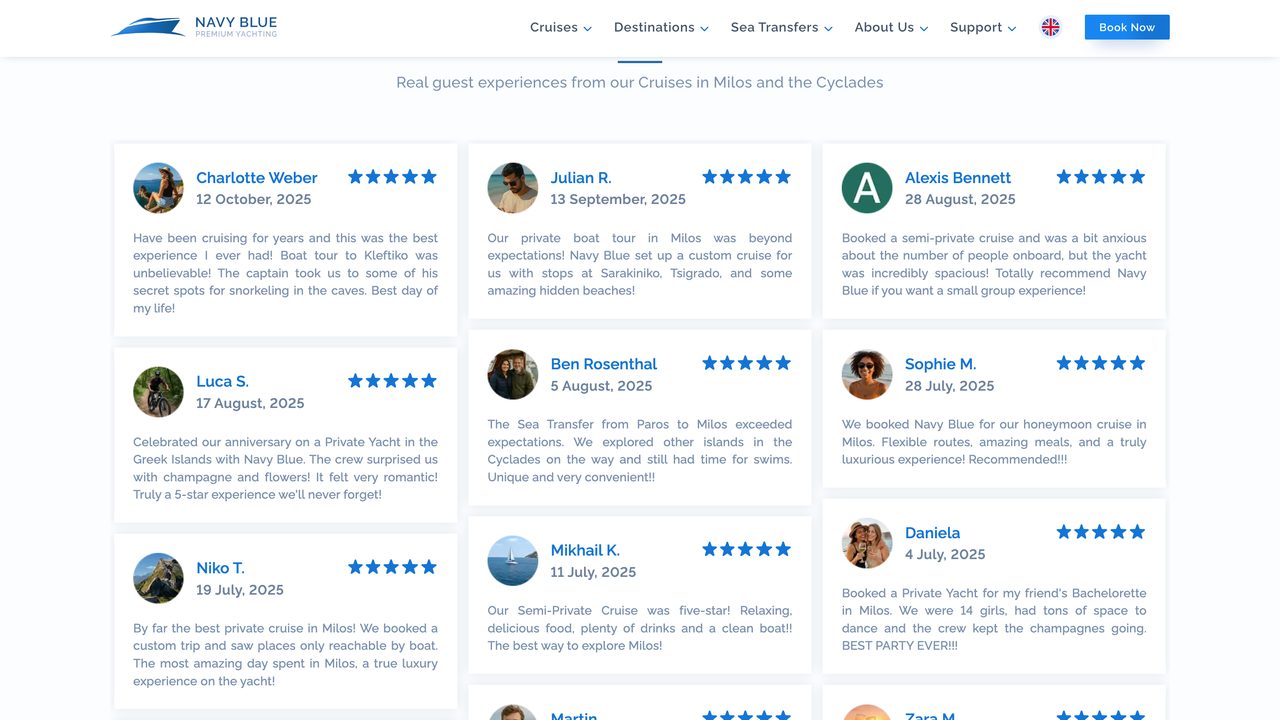Click the date 19 July, 2025
This screenshot has height=720, width=1280.
[x=240, y=590]
